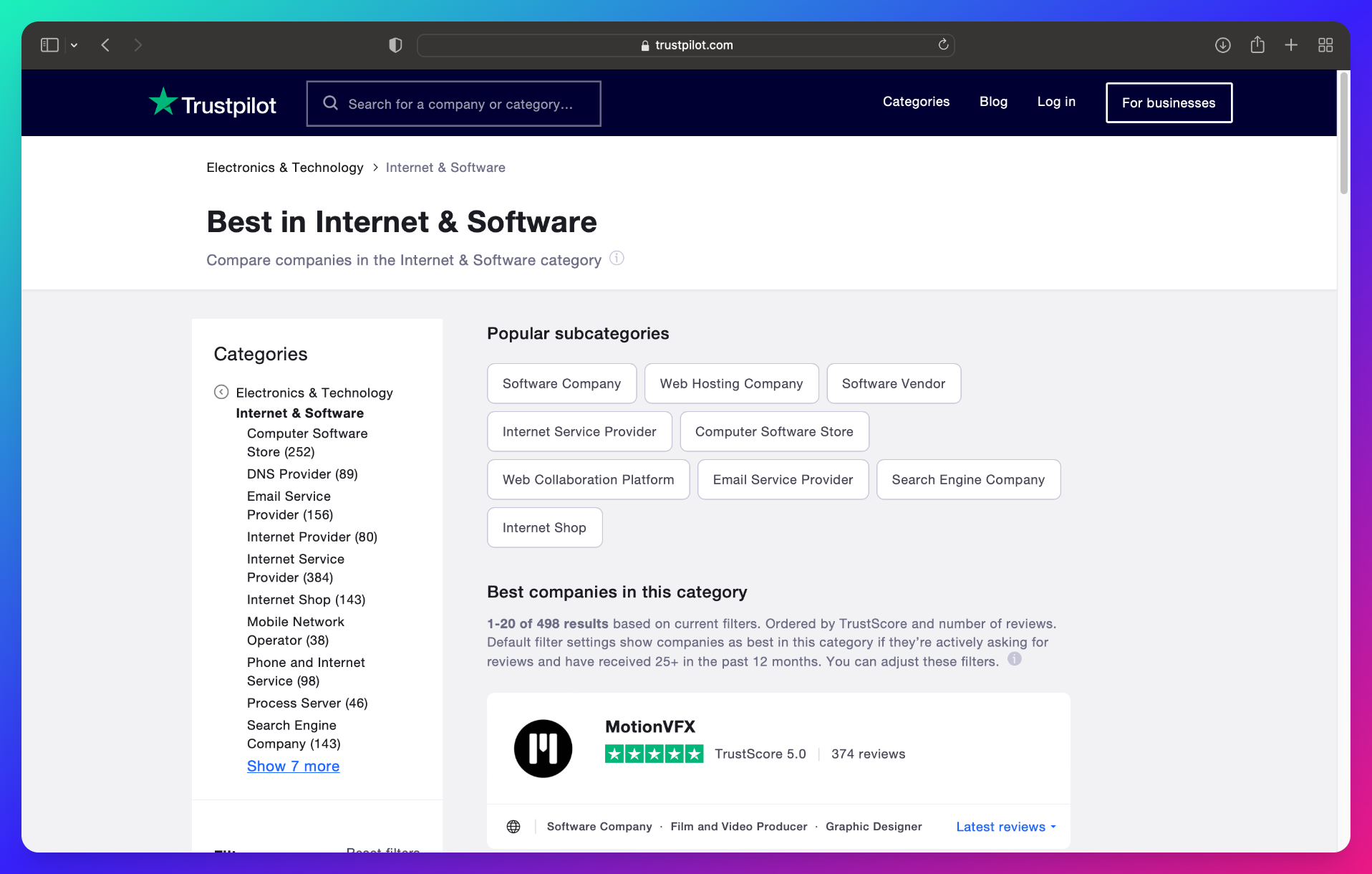Go back using browser back arrow

105,45
